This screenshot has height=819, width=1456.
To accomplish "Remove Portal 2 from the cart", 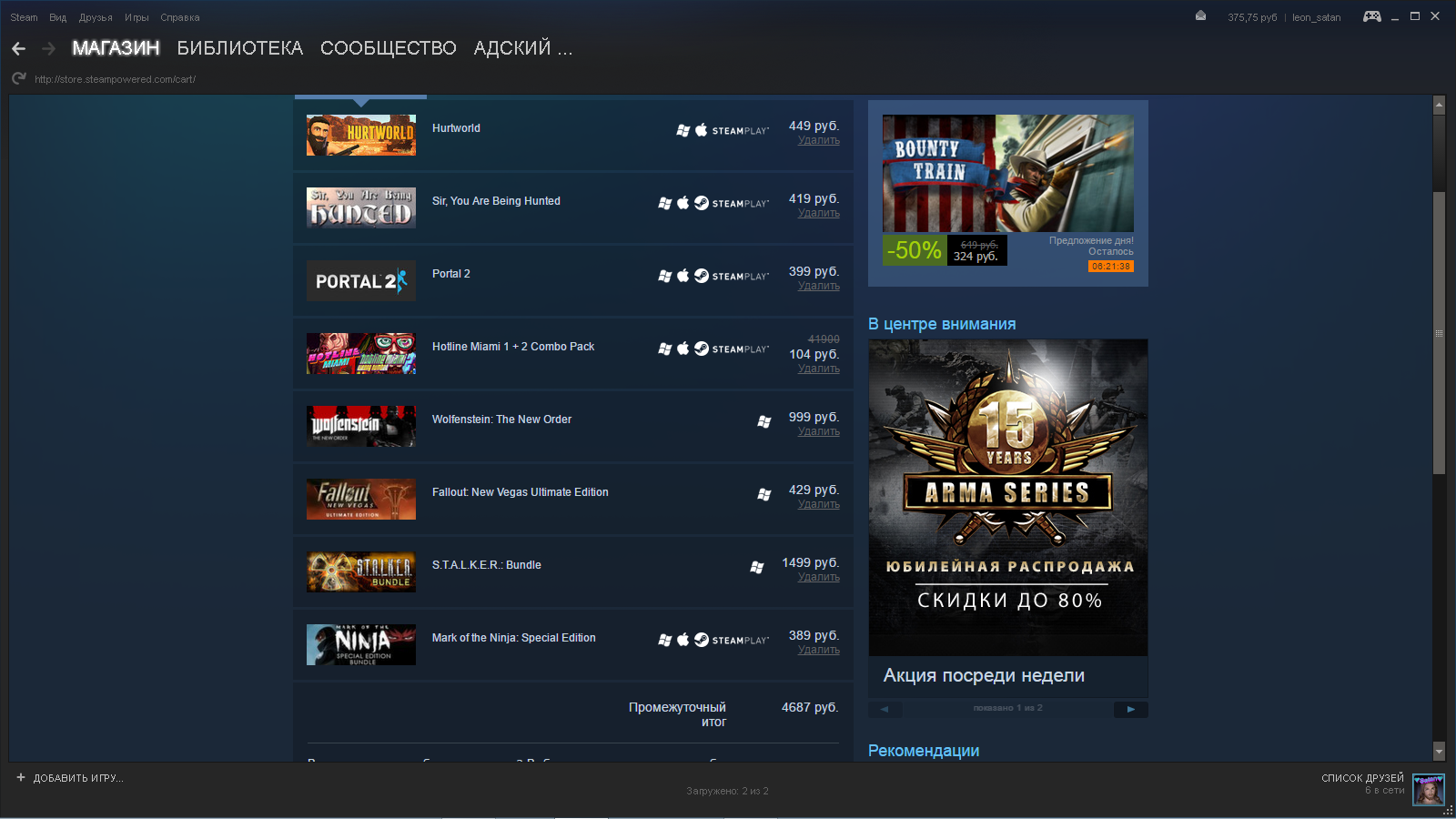I will pyautogui.click(x=819, y=286).
